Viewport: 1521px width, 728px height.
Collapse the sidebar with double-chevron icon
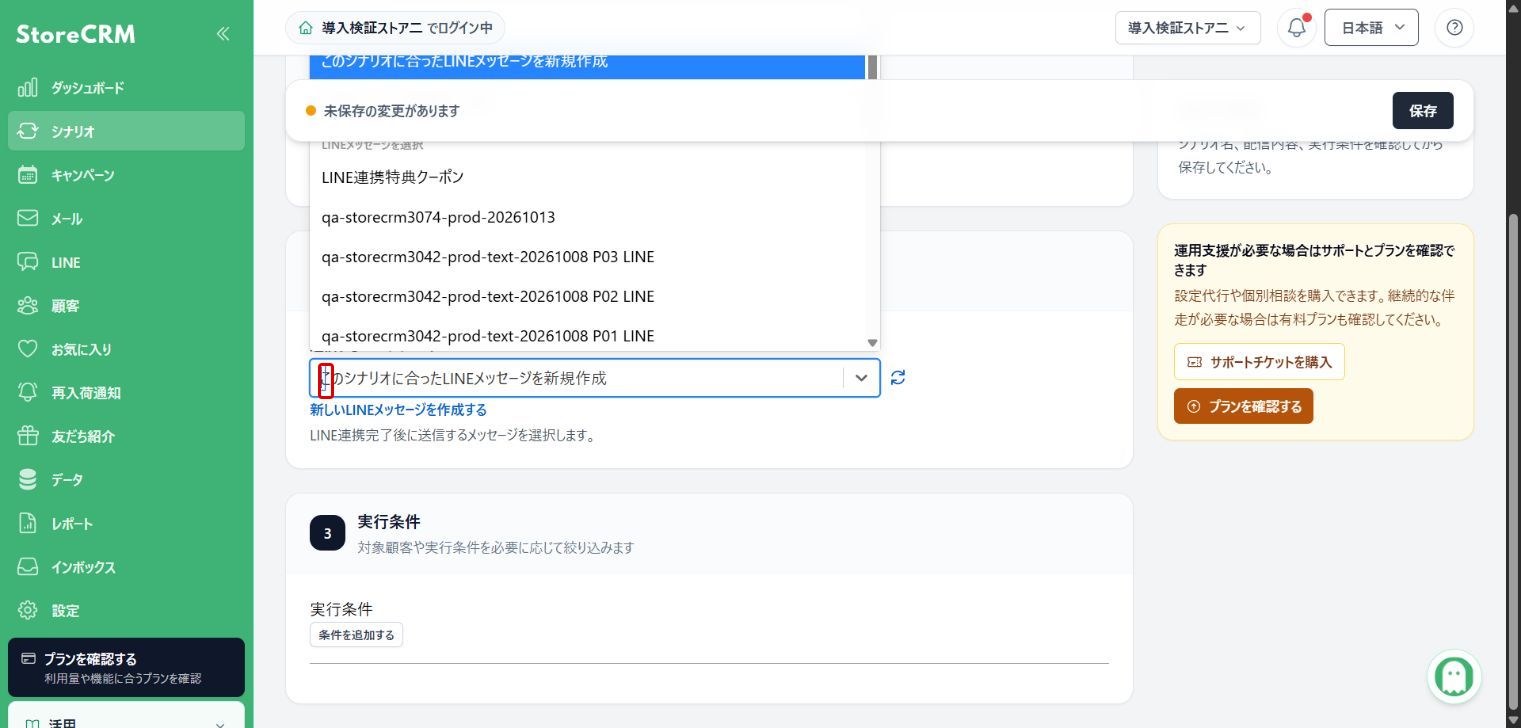pyautogui.click(x=222, y=34)
